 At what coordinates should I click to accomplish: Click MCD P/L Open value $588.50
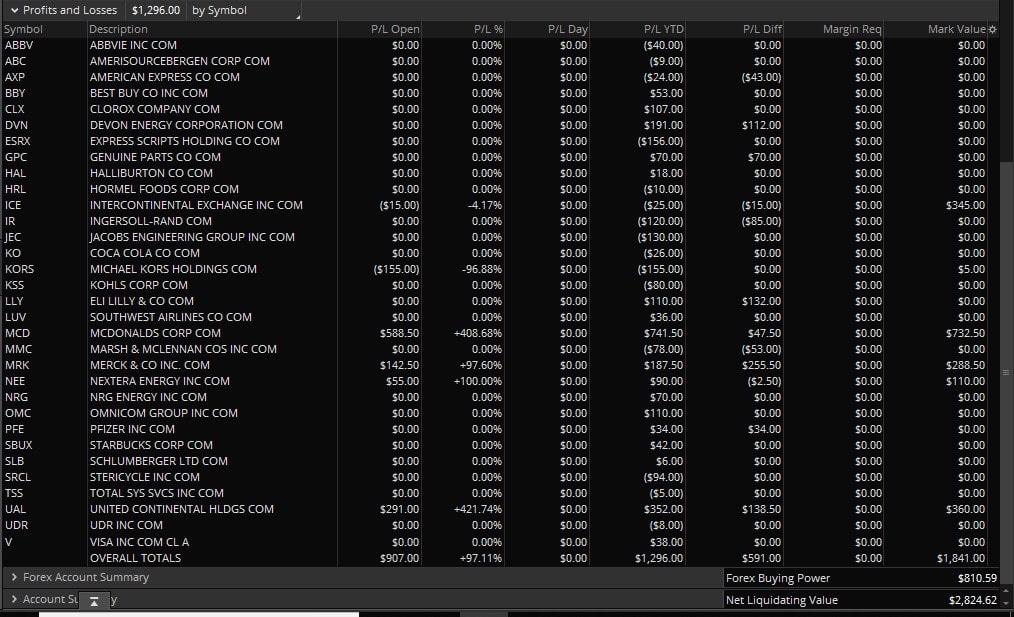click(399, 333)
